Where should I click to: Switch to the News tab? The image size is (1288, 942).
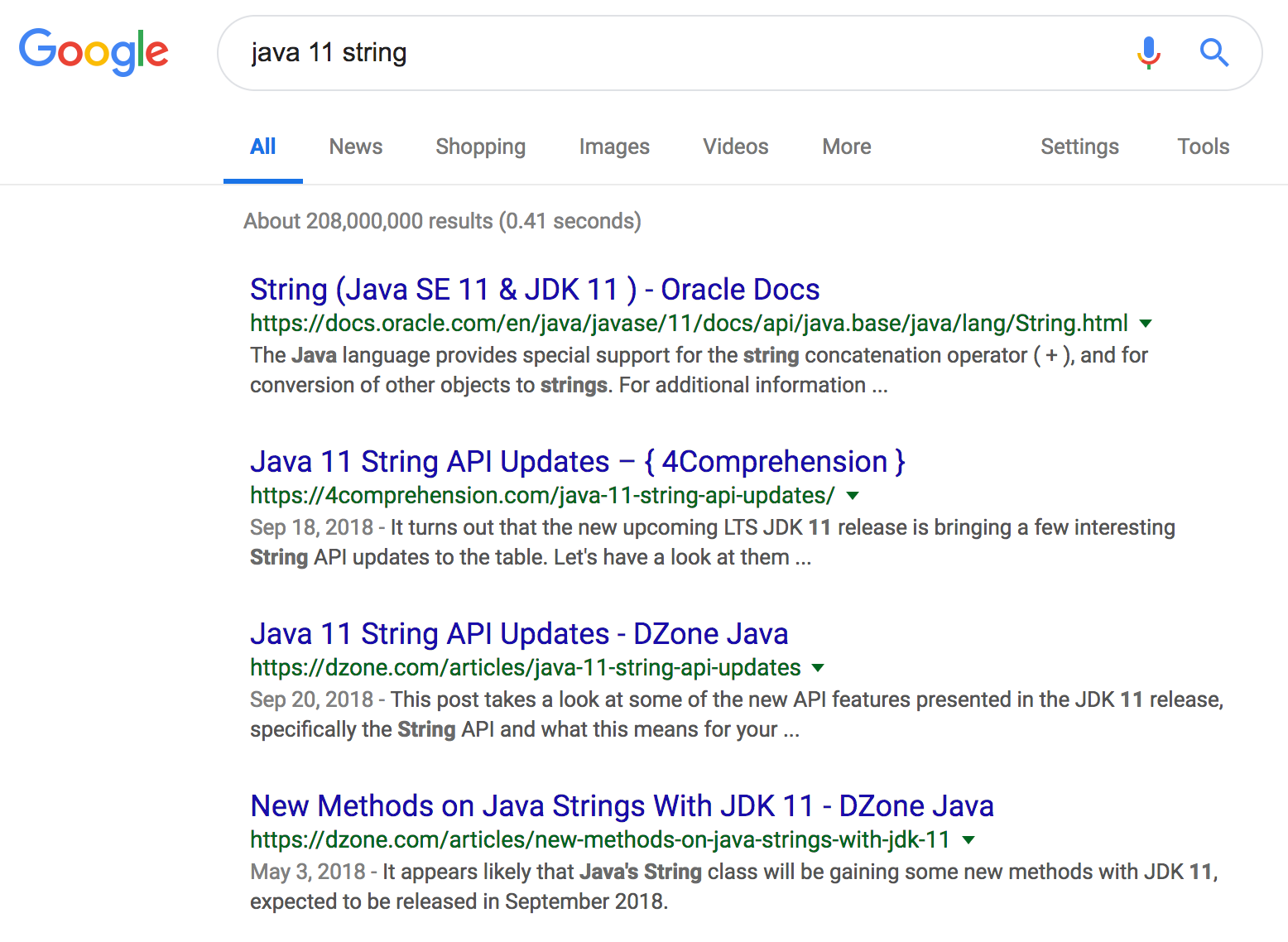(355, 147)
